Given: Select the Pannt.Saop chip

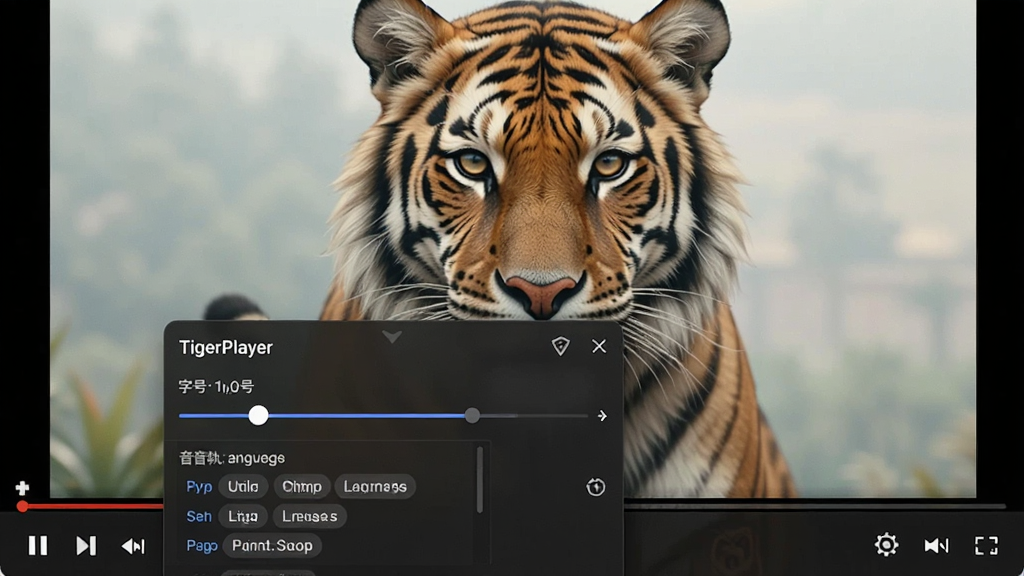Looking at the screenshot, I should click(272, 545).
